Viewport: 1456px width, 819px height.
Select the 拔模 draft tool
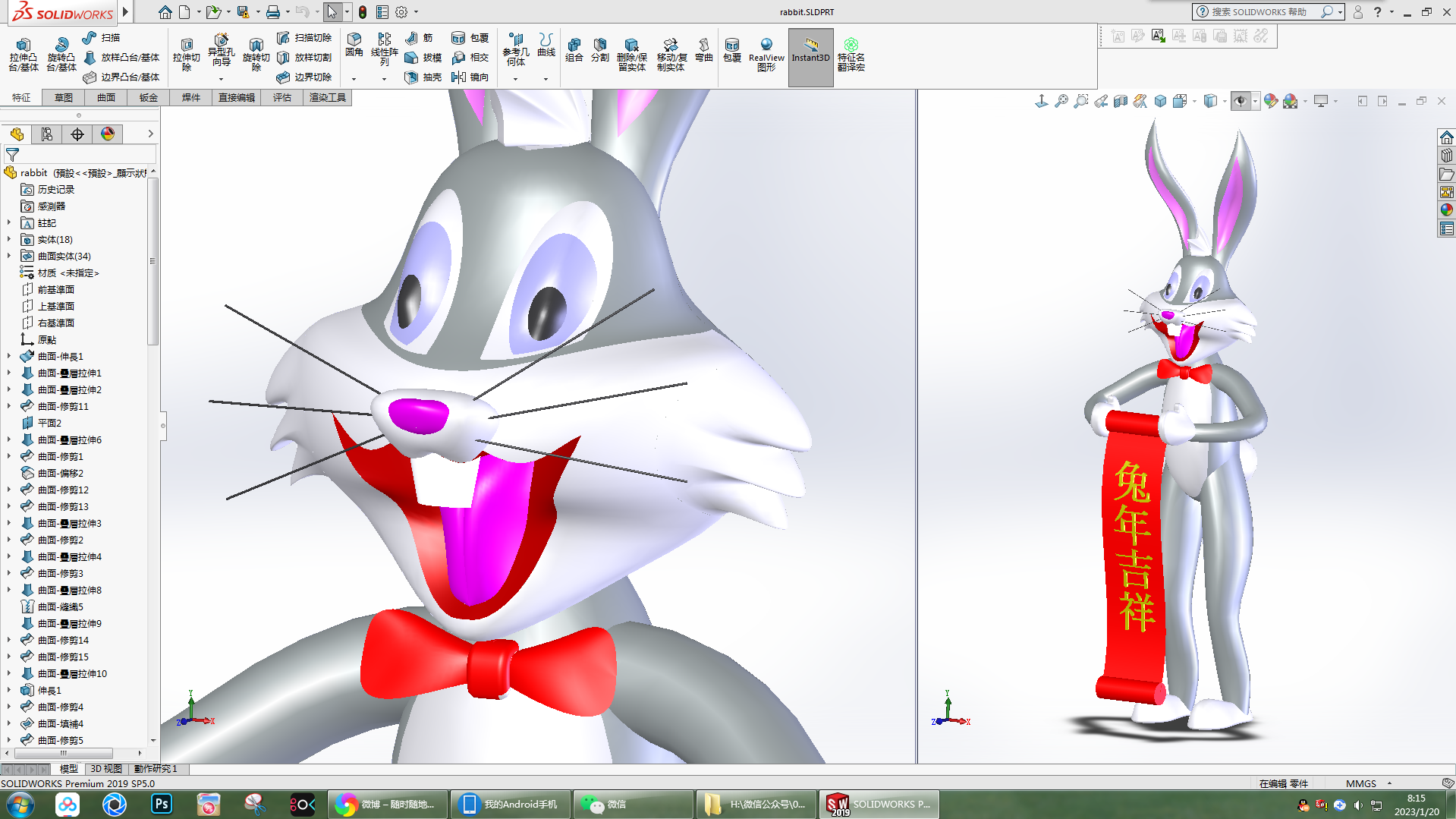423,57
